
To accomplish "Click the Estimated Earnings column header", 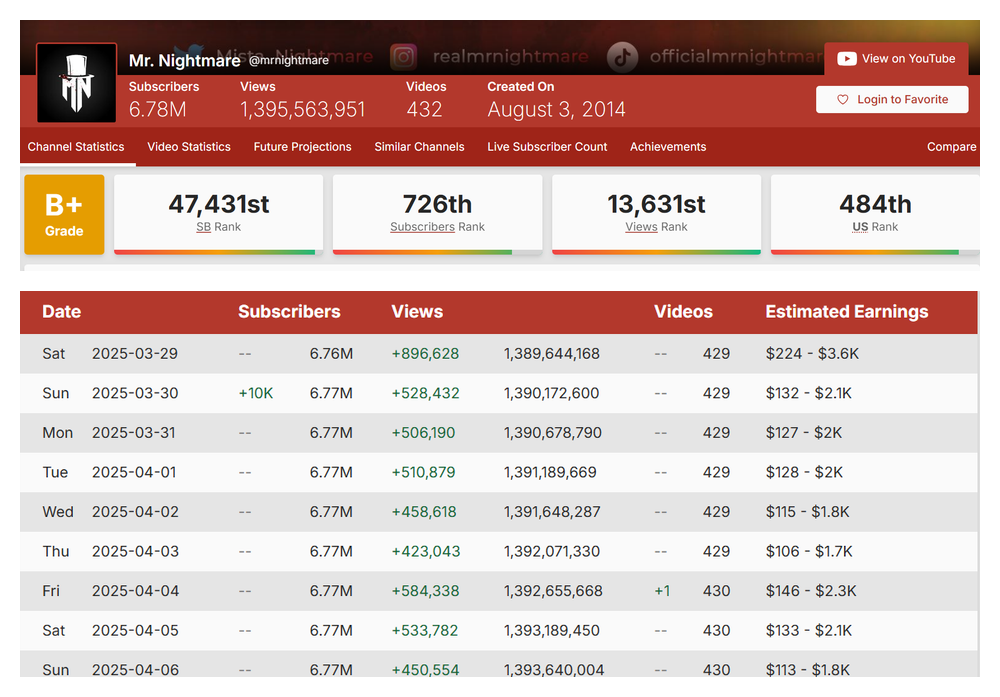I will point(846,312).
